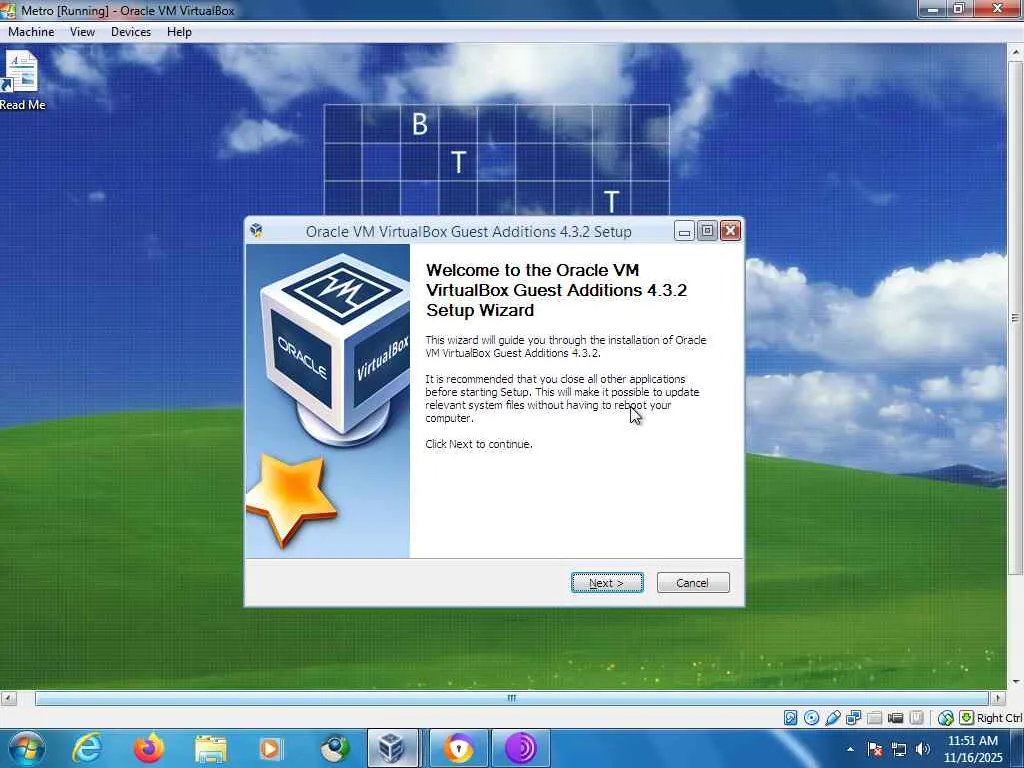
Task: Open Windows Media Player from the taskbar
Action: point(271,748)
